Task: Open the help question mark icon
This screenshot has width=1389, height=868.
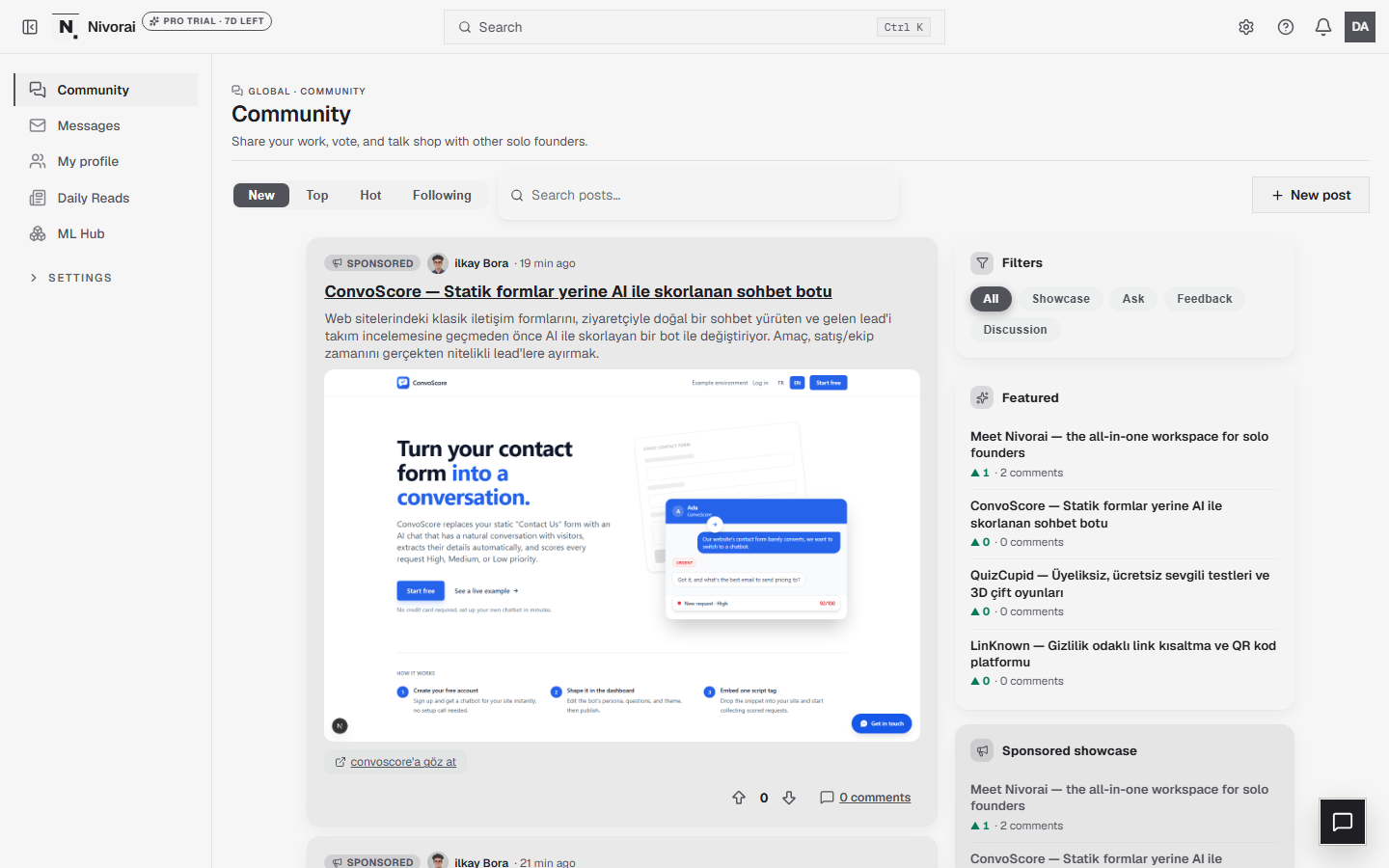Action: click(x=1286, y=27)
